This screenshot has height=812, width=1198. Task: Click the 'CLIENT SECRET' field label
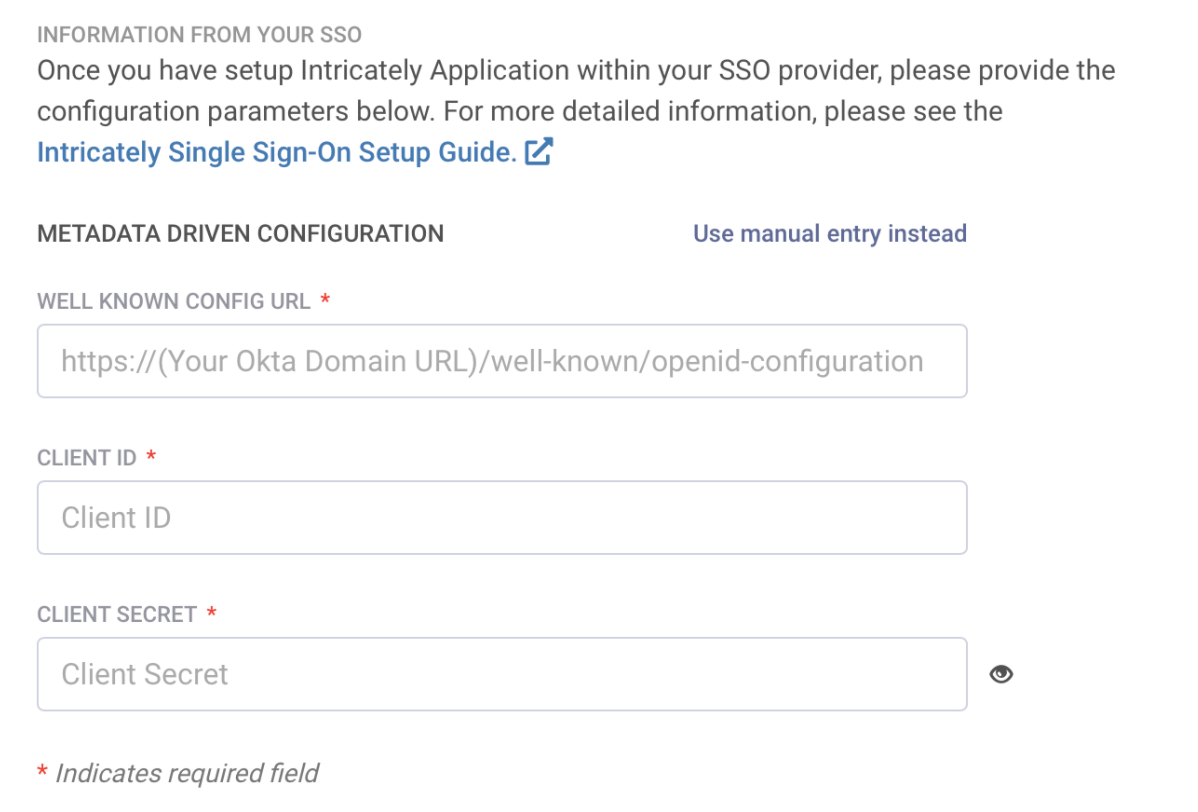click(x=117, y=614)
